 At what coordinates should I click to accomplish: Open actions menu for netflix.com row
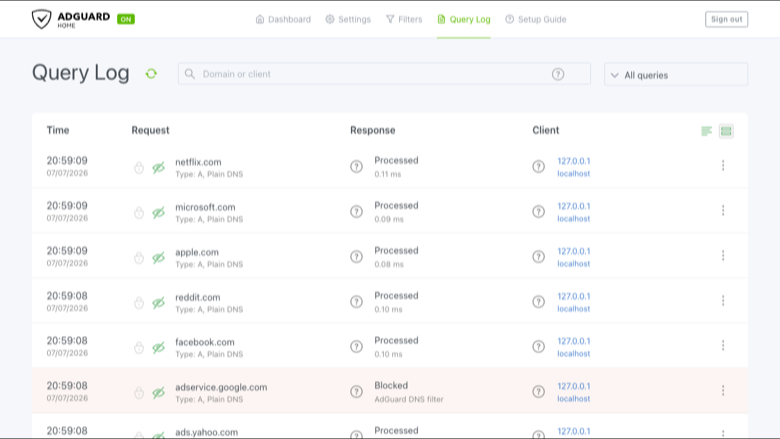pyautogui.click(x=723, y=166)
